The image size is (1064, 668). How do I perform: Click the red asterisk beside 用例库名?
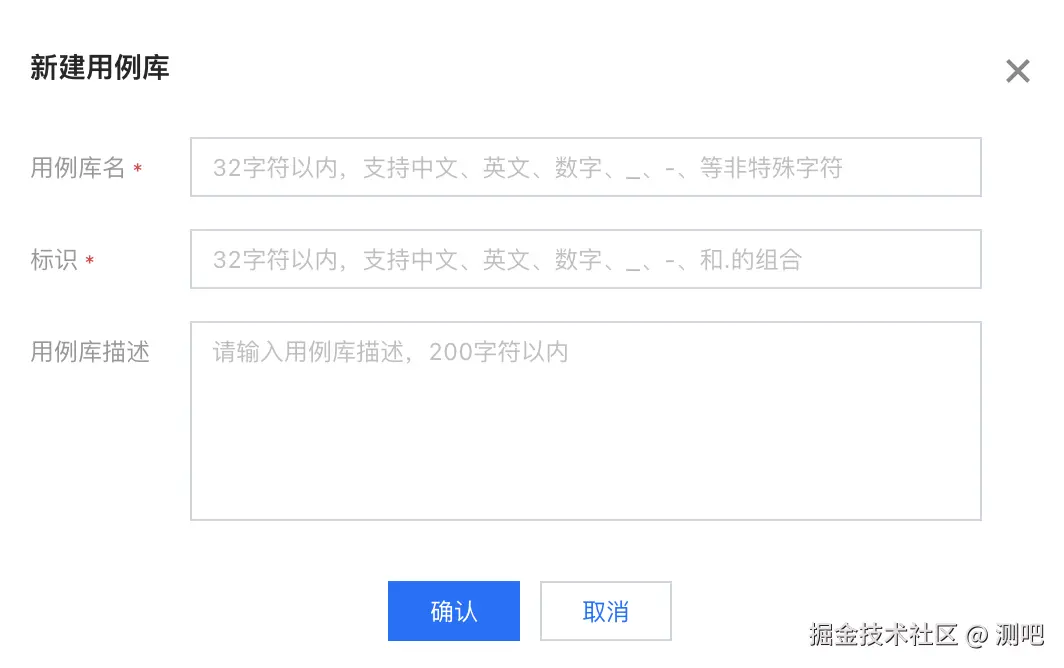click(138, 168)
